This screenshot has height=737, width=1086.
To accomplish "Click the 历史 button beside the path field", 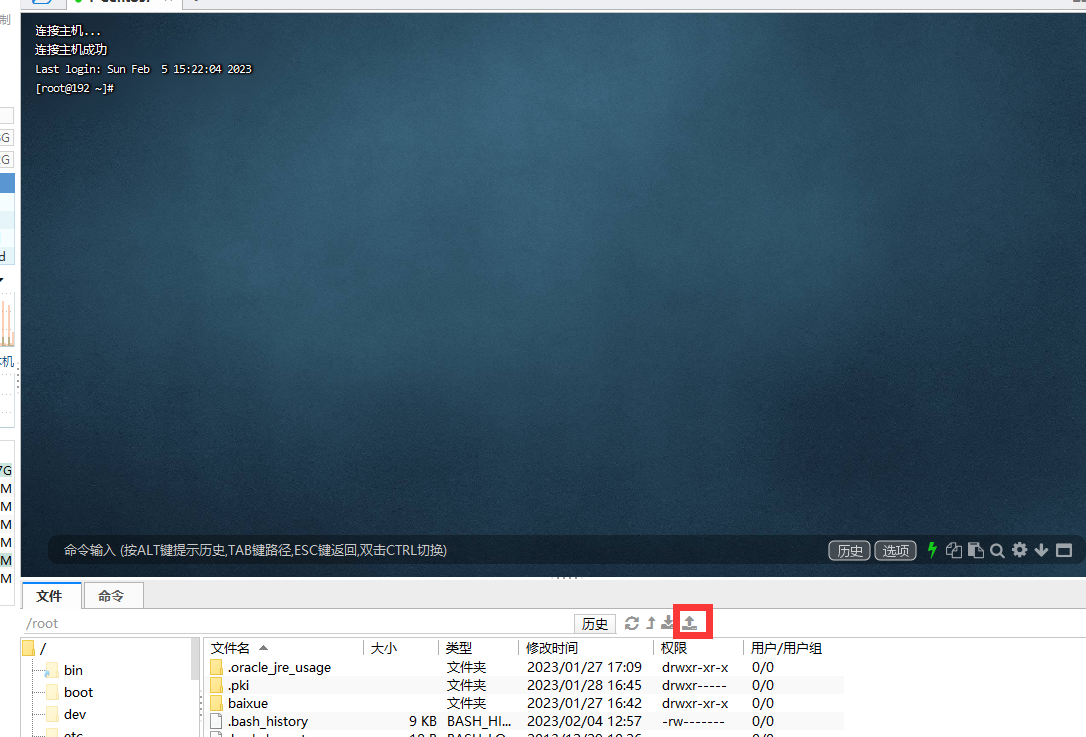I will point(595,623).
